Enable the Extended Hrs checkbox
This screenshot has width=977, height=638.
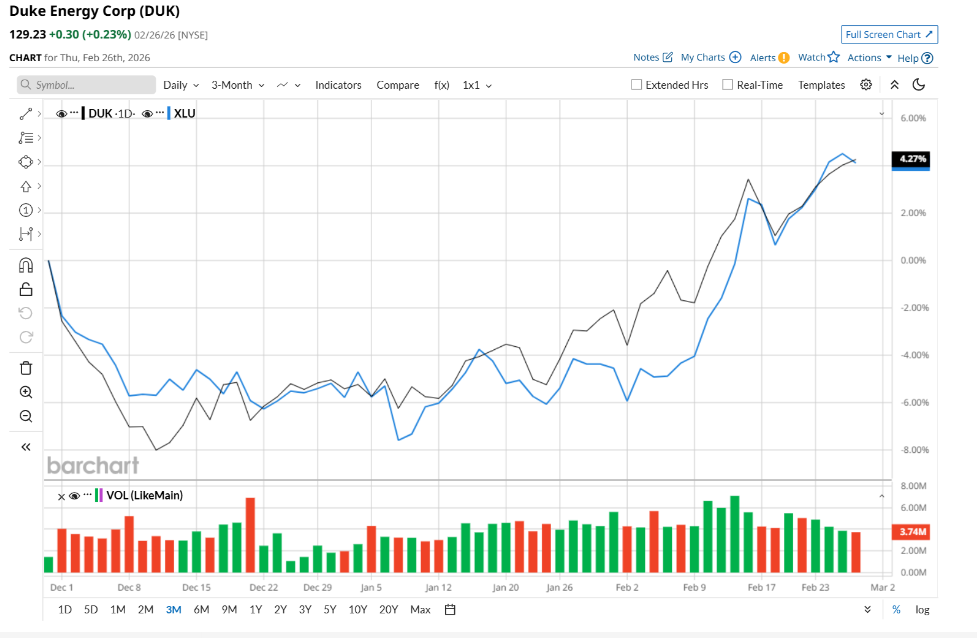[636, 85]
